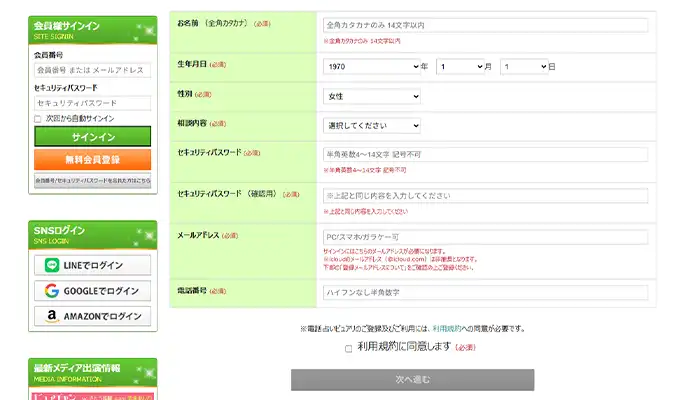Focus the password confirmation input field

coord(485,196)
